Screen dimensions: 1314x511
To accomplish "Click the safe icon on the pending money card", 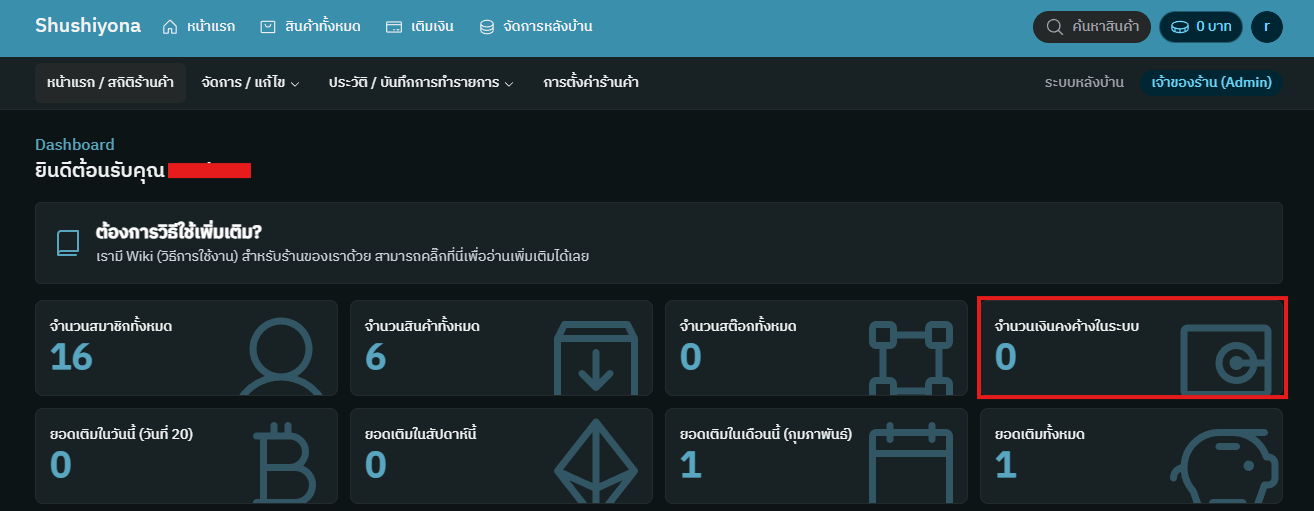I will pyautogui.click(x=1226, y=360).
